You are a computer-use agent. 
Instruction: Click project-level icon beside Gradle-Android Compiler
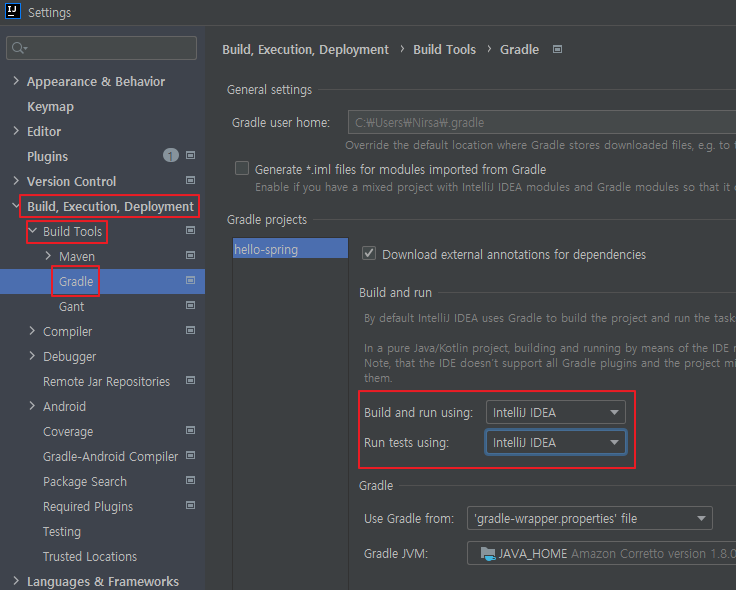tap(190, 455)
